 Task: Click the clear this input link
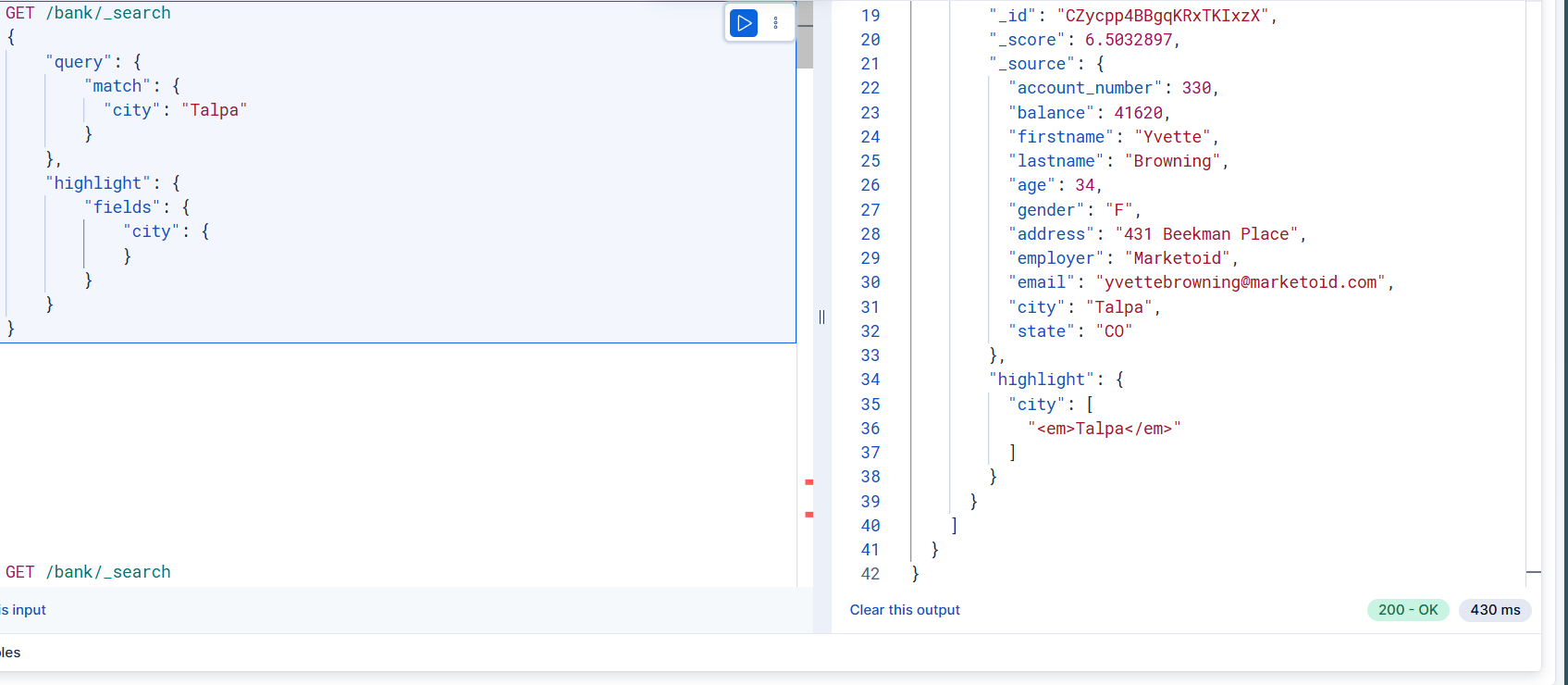23,610
